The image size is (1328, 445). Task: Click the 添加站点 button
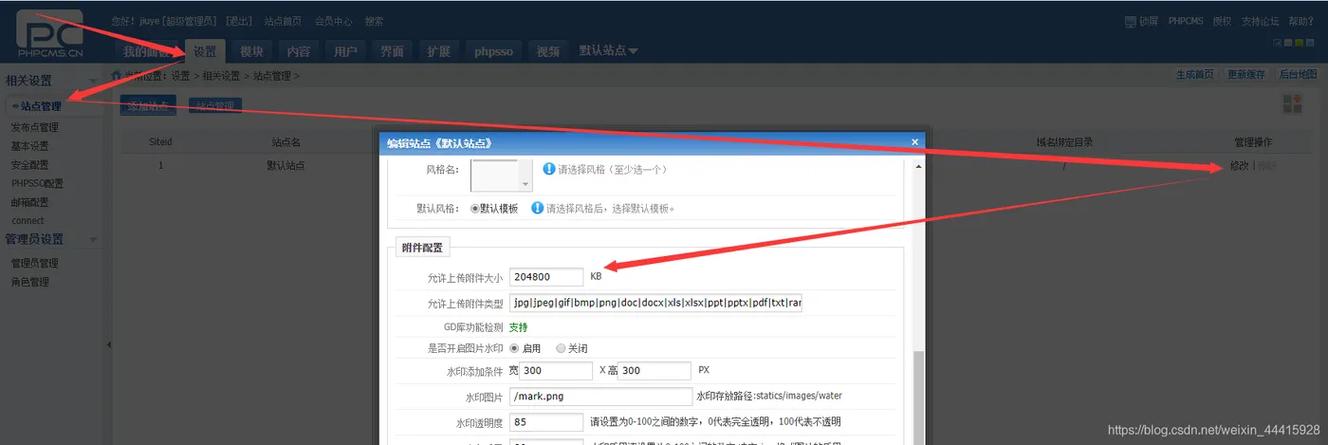(x=148, y=105)
